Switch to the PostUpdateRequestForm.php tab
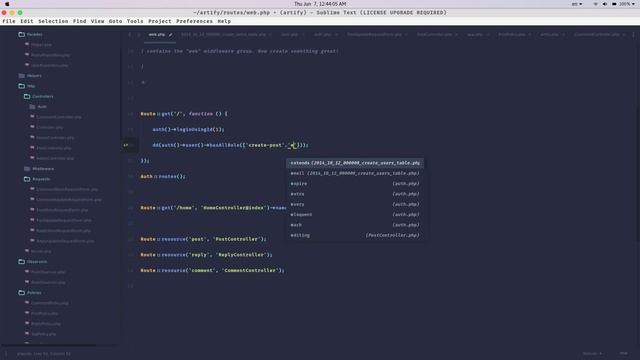 tap(374, 35)
